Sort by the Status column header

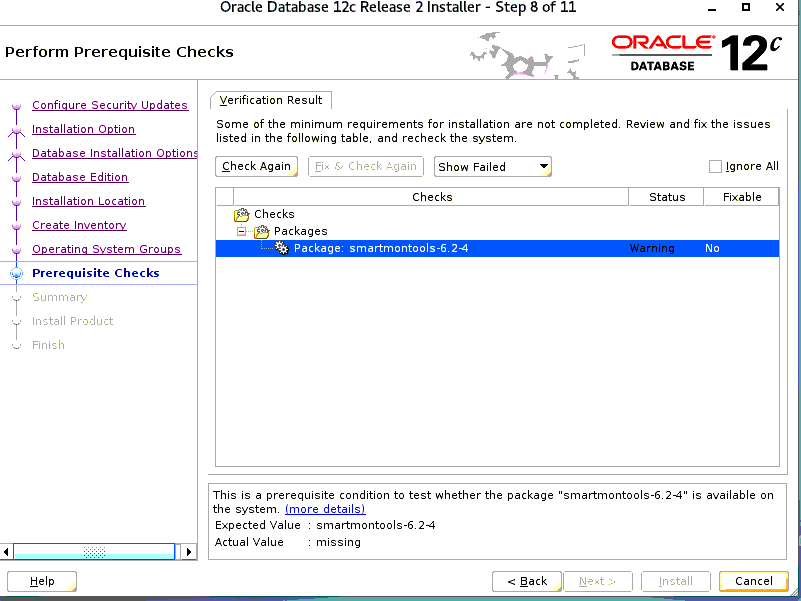[x=667, y=197]
